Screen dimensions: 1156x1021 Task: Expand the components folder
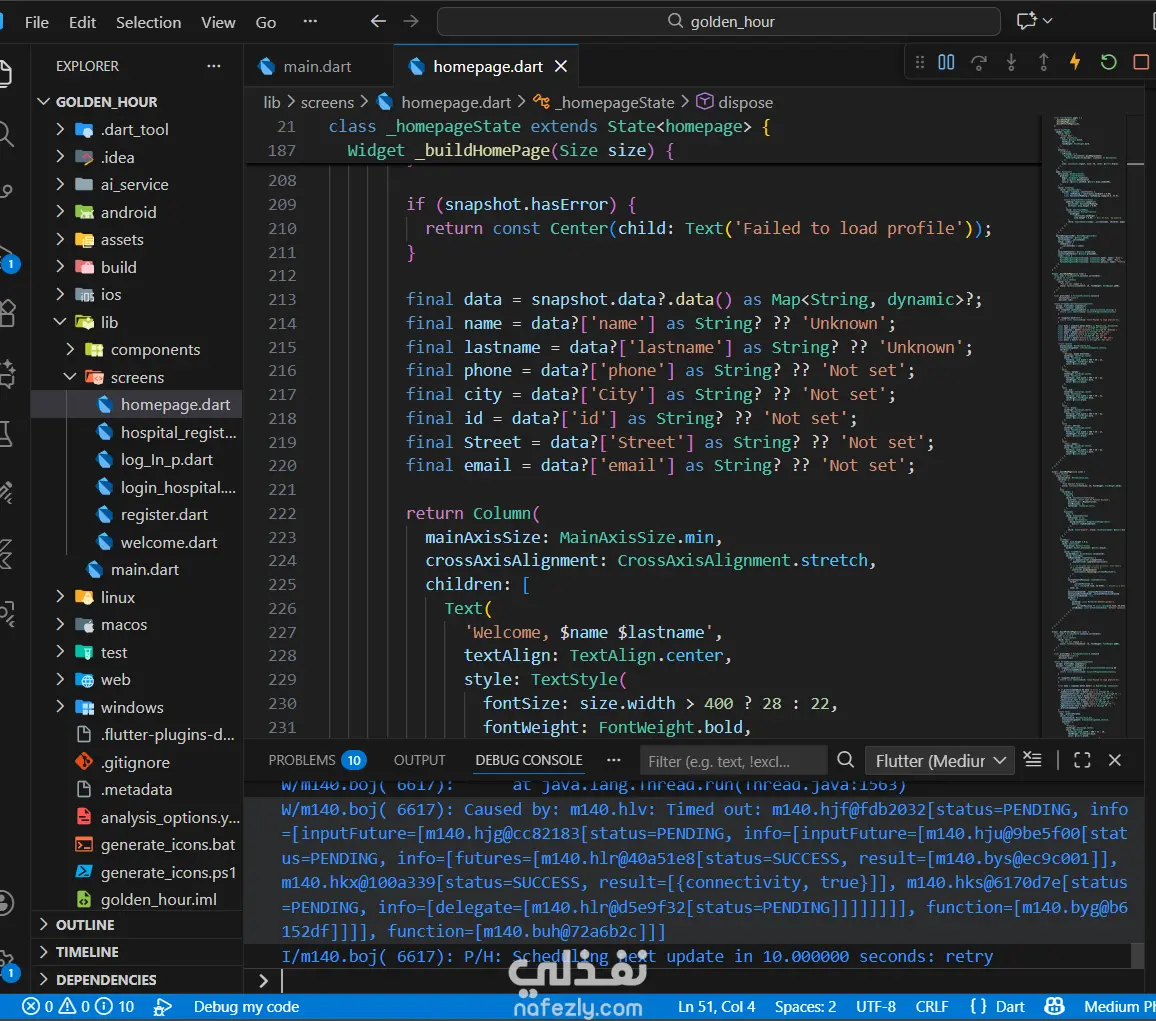pos(70,349)
